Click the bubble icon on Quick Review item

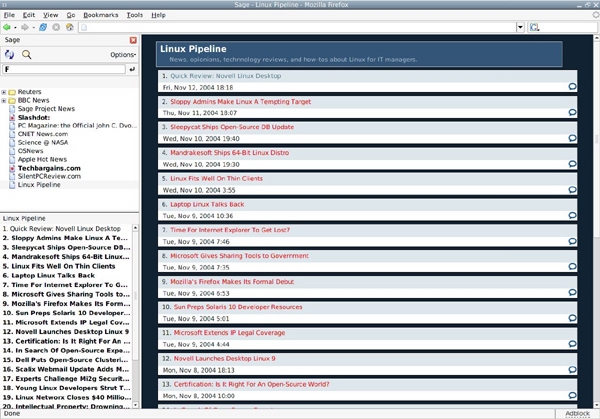coord(572,86)
